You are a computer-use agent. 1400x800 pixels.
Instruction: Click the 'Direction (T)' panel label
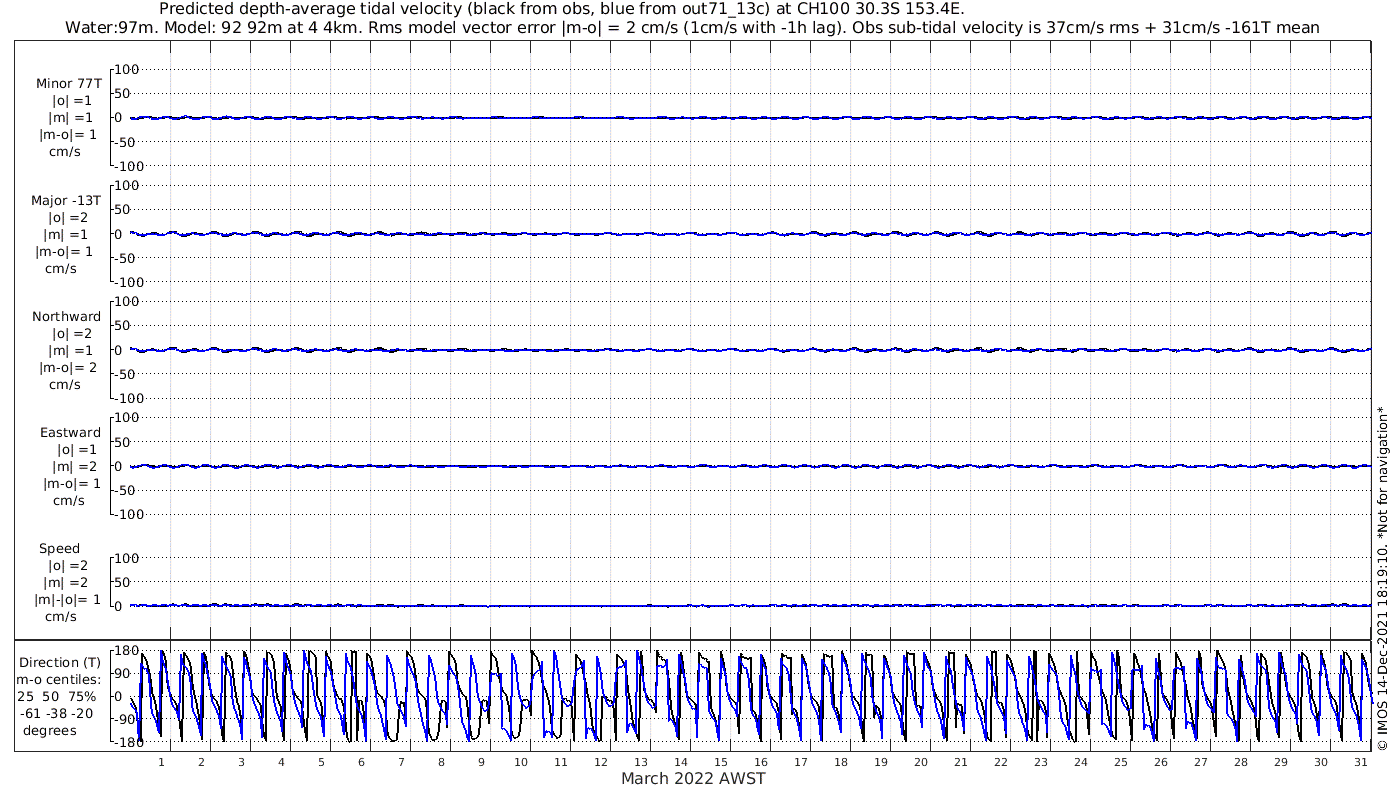coord(60,662)
